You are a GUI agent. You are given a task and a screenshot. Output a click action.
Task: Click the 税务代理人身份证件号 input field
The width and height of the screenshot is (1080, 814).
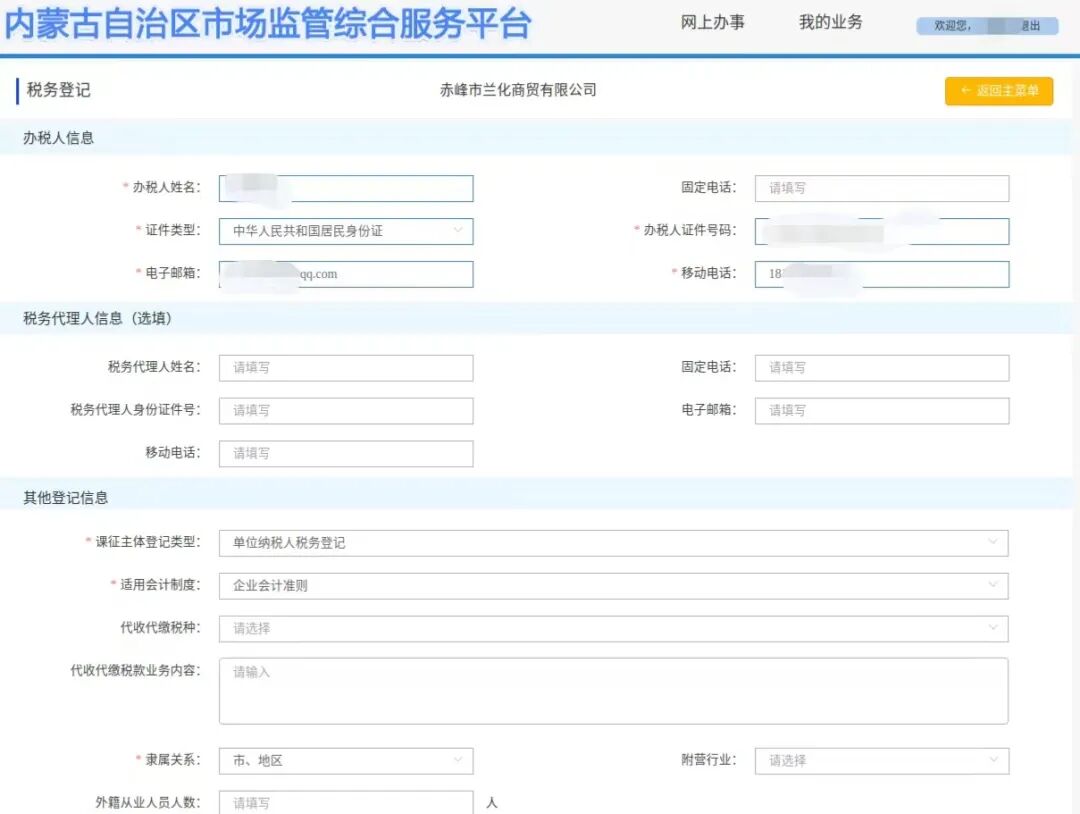point(345,410)
